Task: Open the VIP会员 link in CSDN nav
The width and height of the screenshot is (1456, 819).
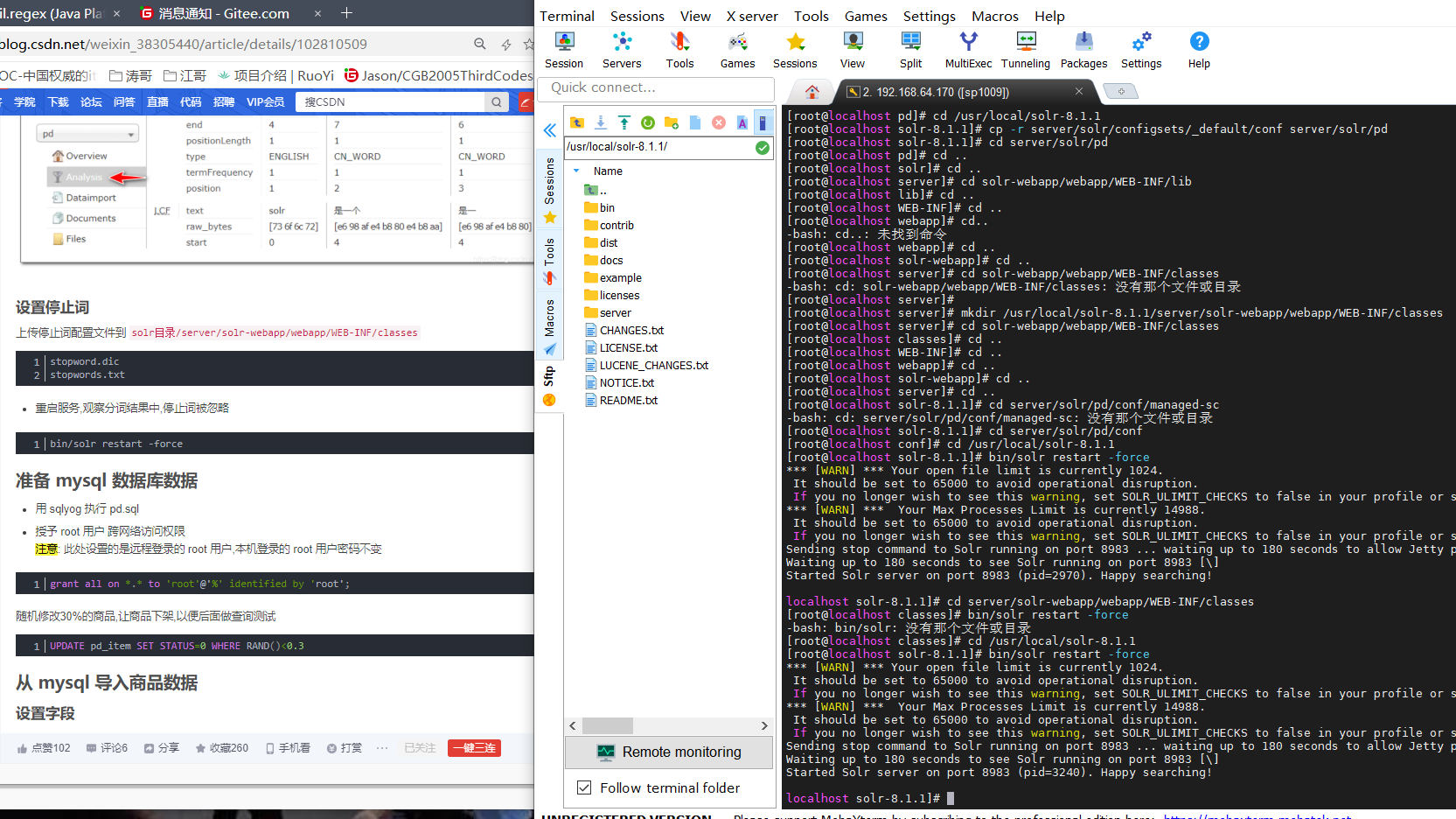Action: pos(265,102)
